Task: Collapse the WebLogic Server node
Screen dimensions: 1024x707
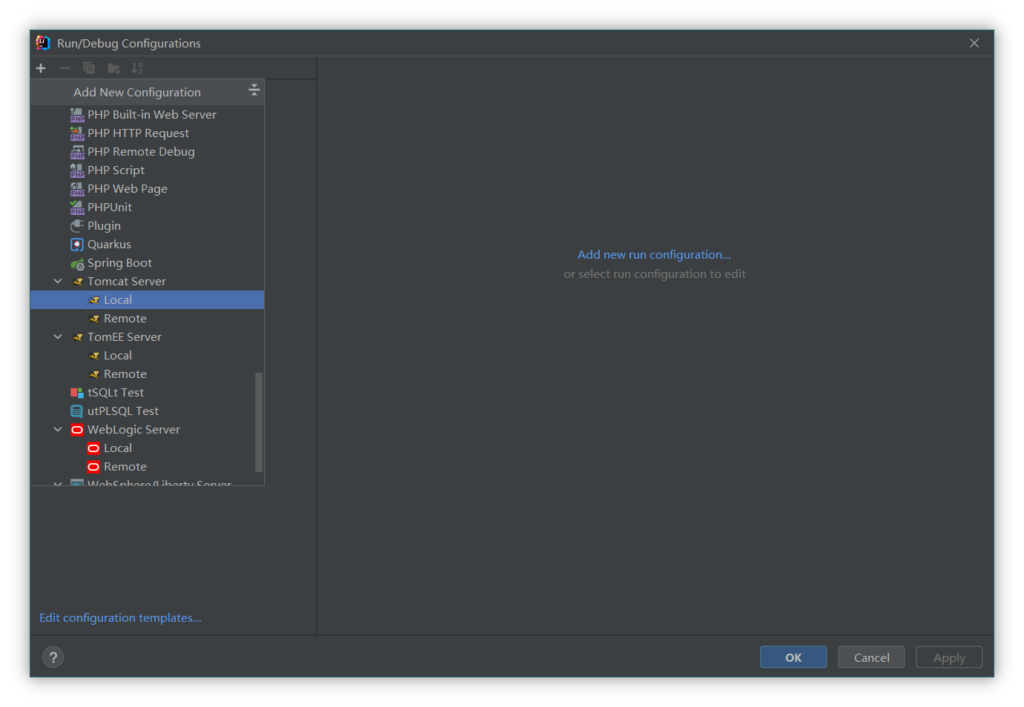Action: [58, 430]
